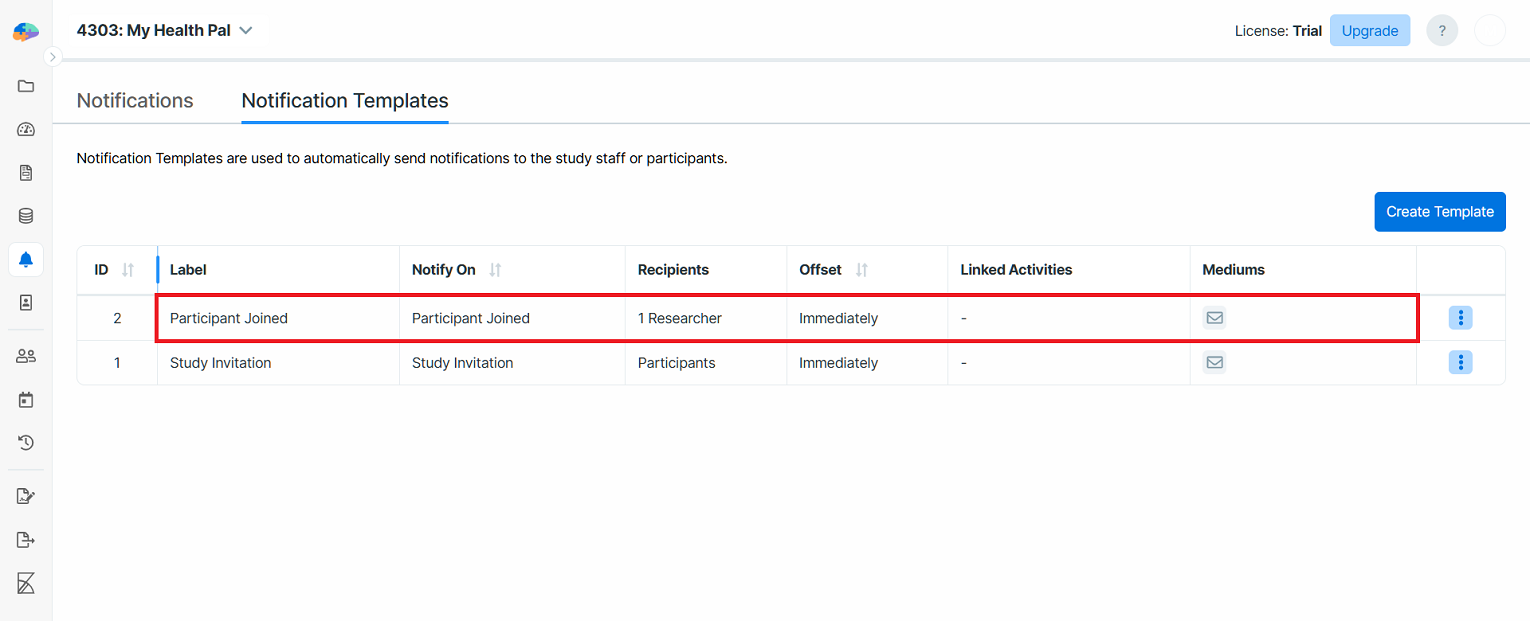
Task: Open the calendar icon in the sidebar
Action: click(25, 399)
